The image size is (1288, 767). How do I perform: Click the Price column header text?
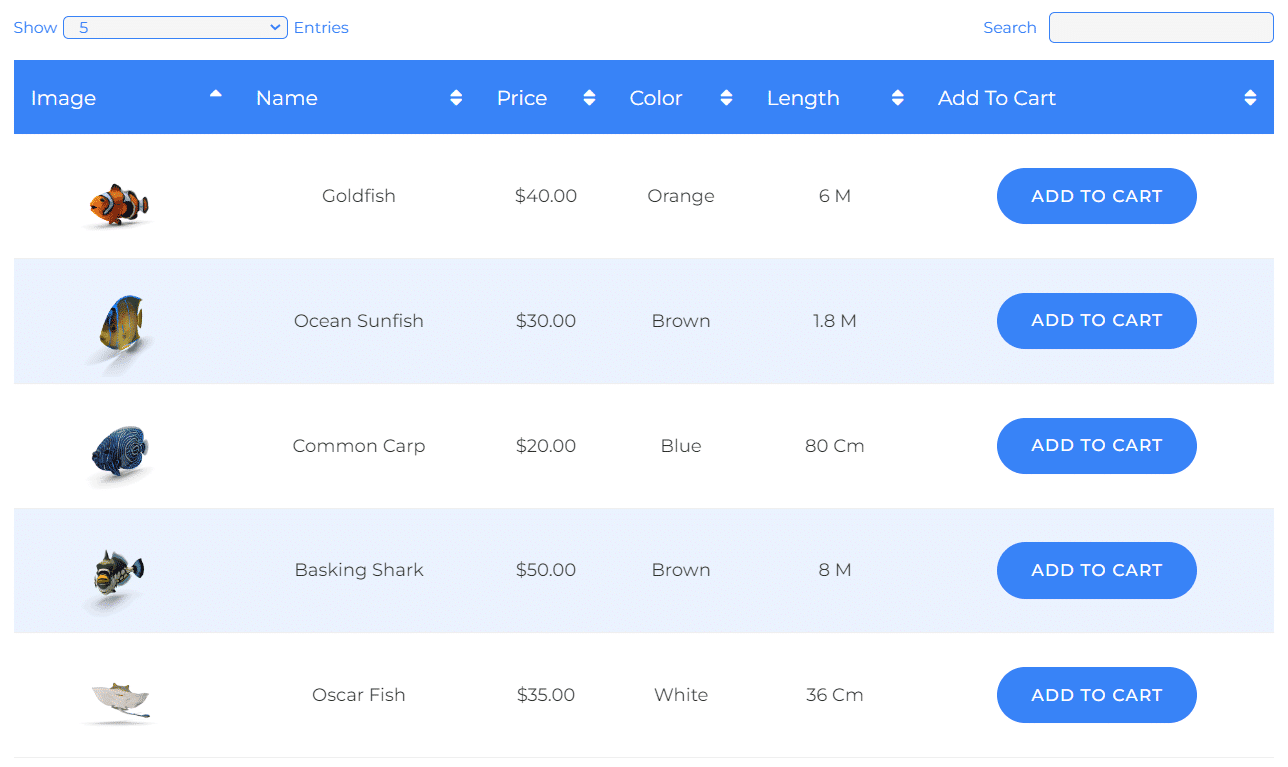point(522,98)
